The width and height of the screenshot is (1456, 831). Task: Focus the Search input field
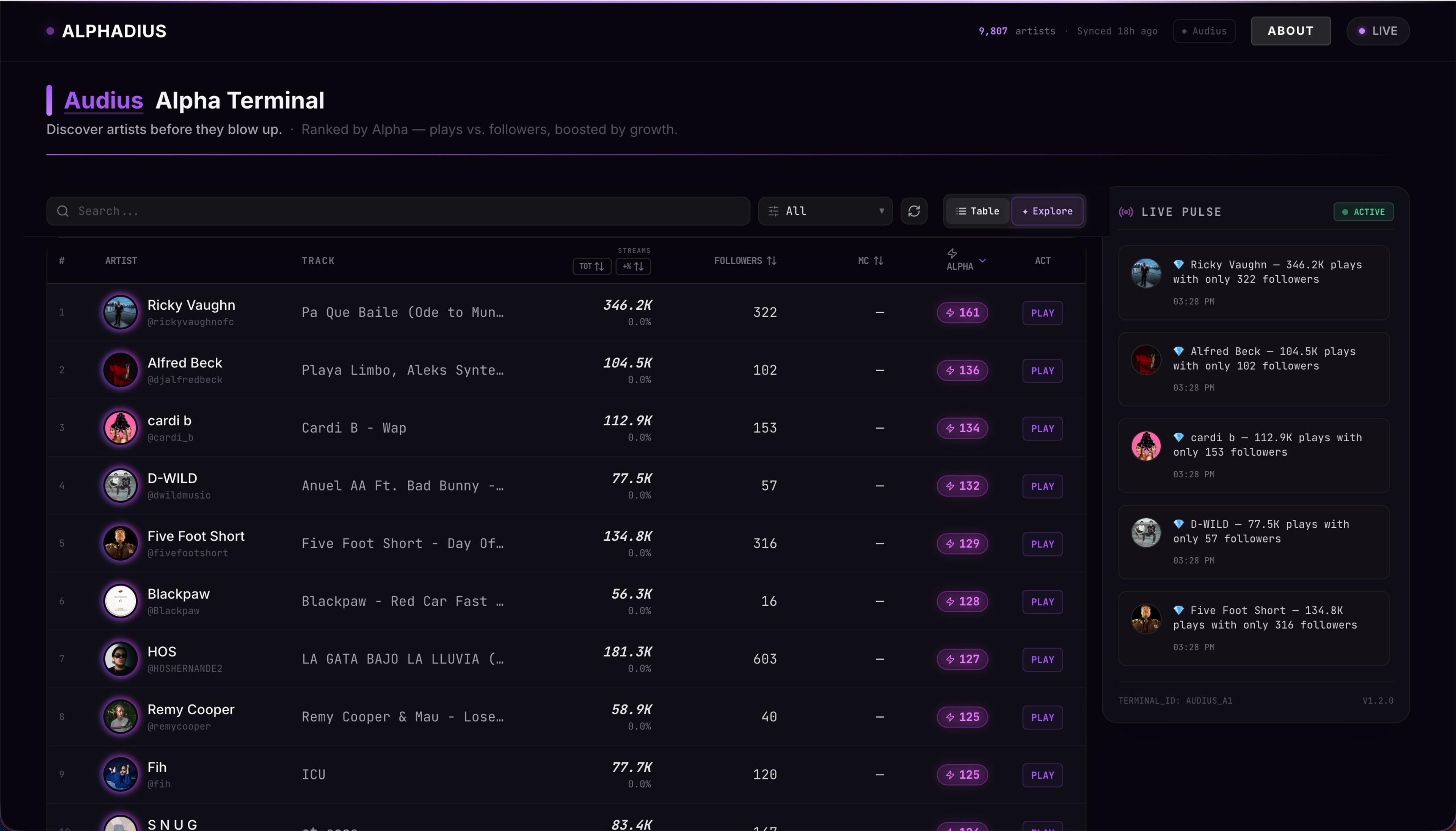point(400,211)
